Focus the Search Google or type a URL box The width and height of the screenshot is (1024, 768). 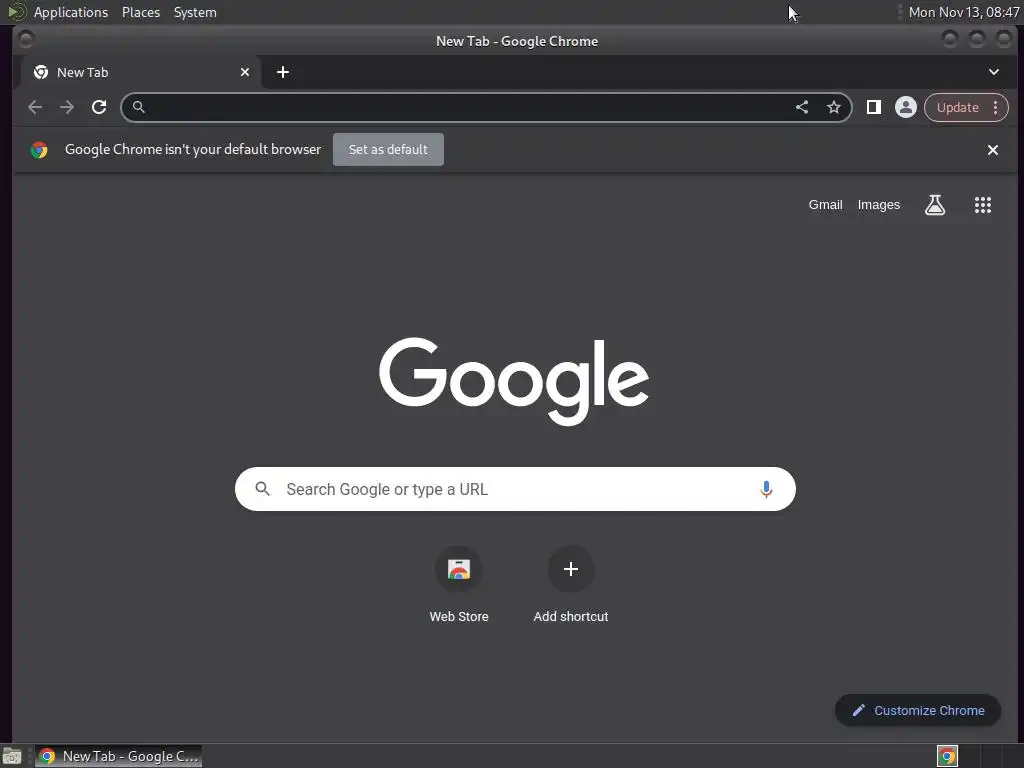515,489
